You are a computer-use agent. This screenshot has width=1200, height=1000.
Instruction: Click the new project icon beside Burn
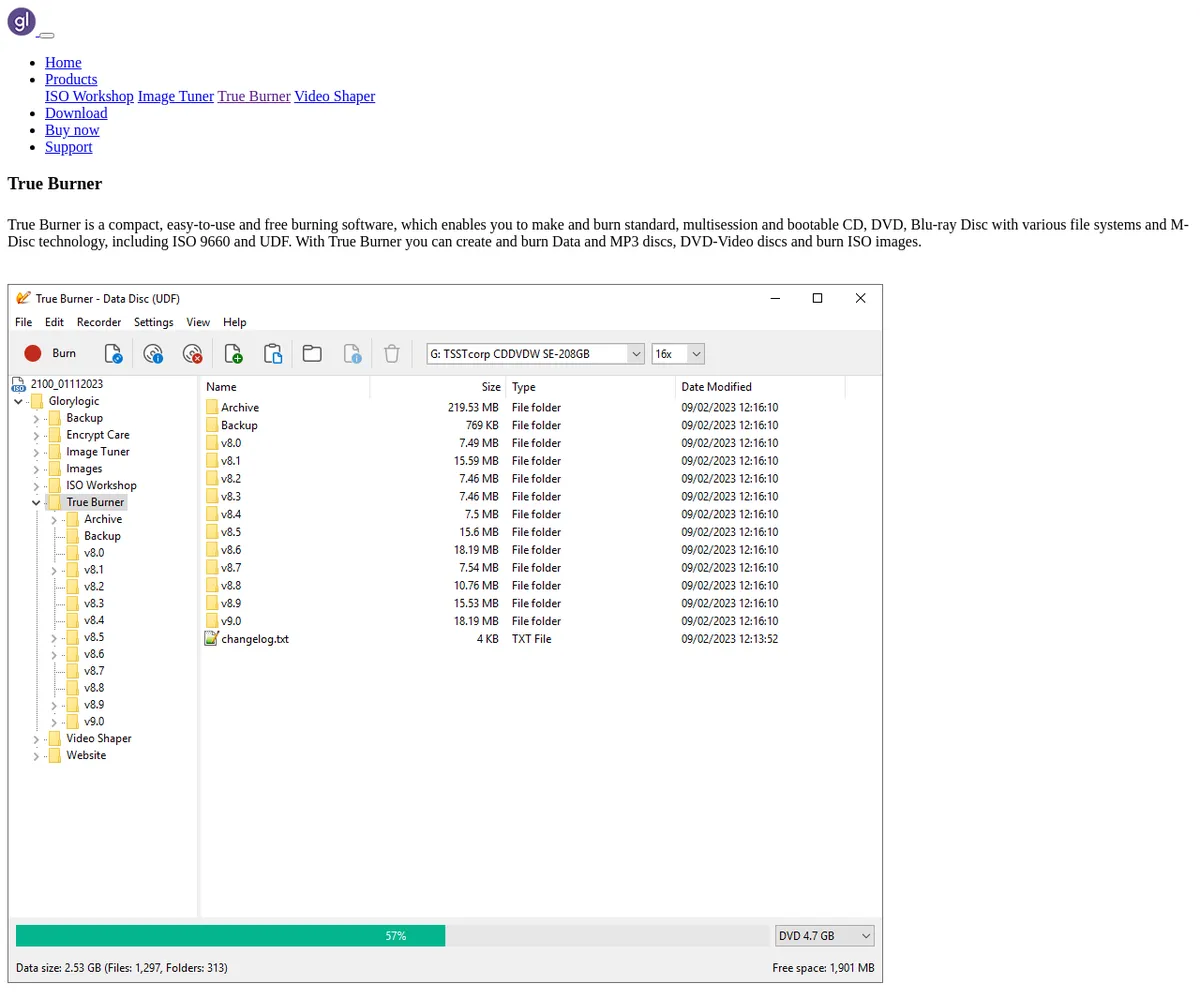click(x=114, y=353)
